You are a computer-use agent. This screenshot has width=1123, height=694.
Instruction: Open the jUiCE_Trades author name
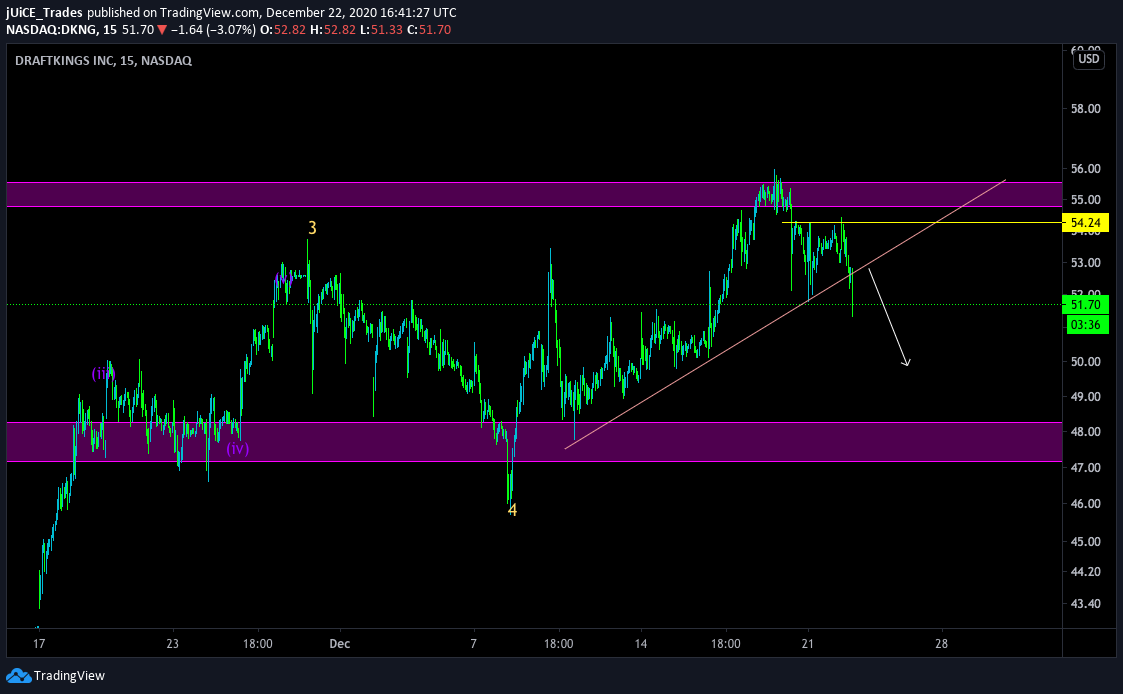pyautogui.click(x=44, y=12)
